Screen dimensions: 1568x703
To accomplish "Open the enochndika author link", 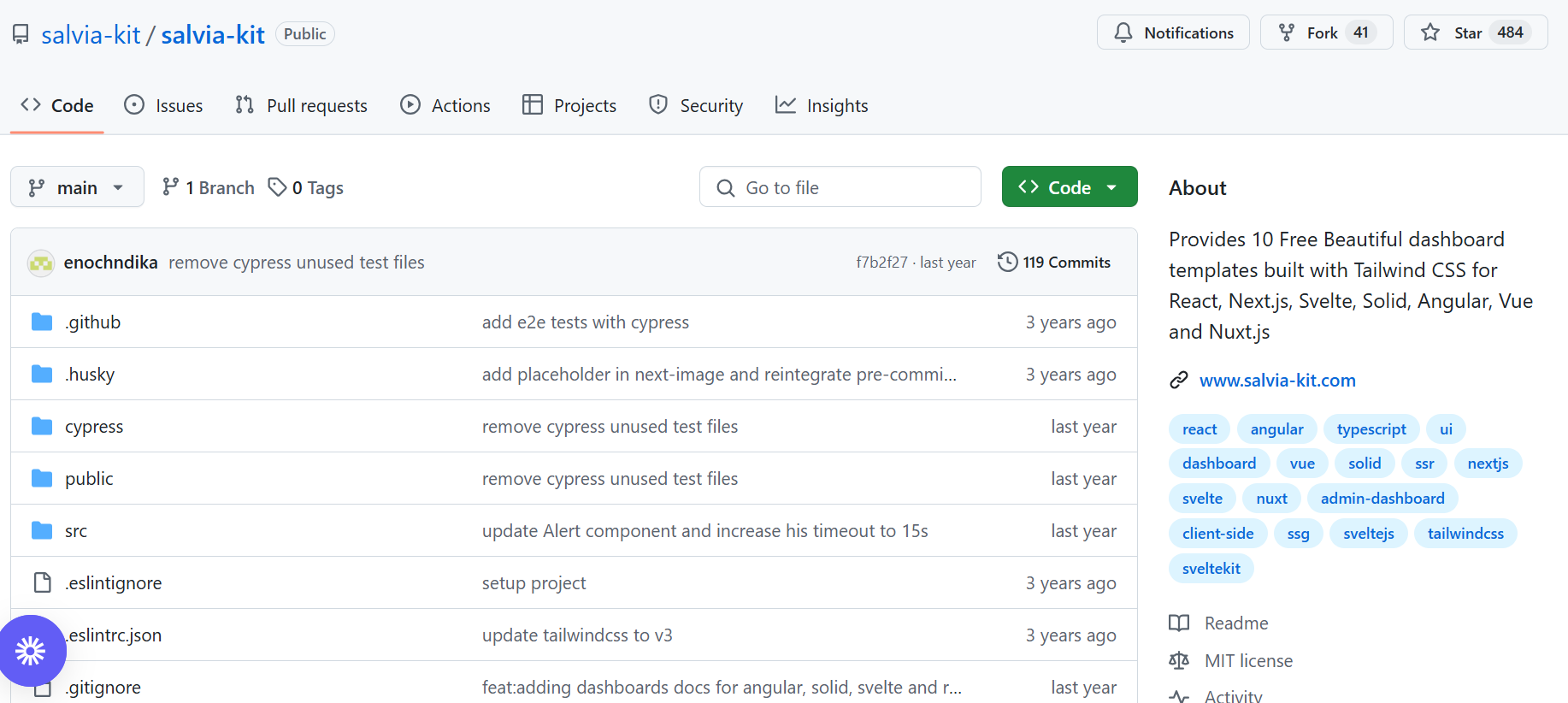I will [x=111, y=263].
